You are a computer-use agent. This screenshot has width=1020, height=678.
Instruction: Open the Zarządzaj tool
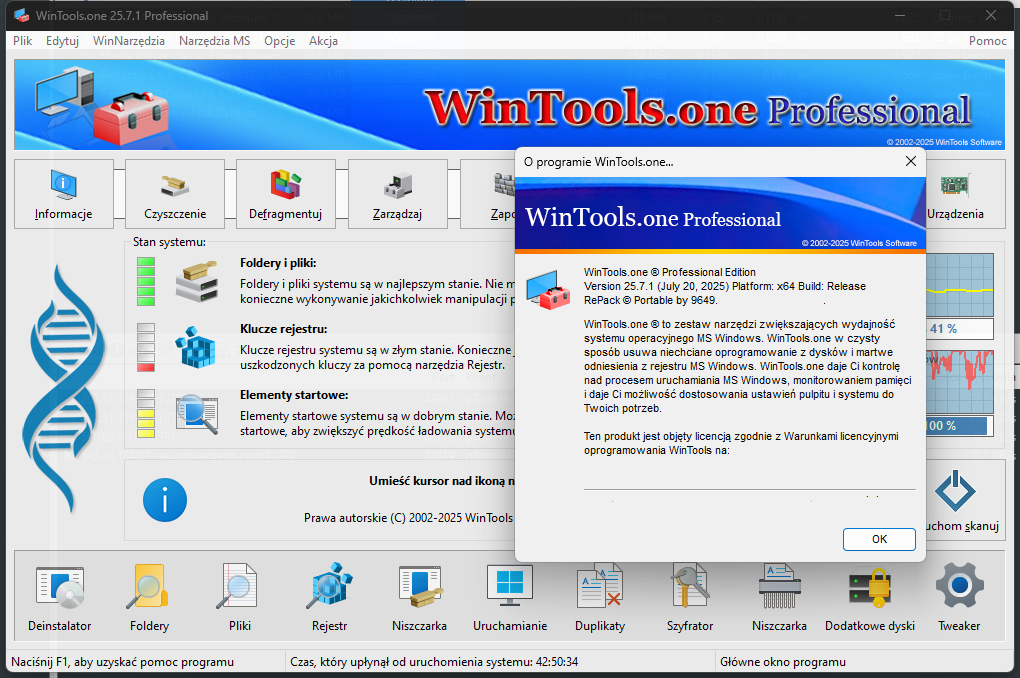pos(397,194)
